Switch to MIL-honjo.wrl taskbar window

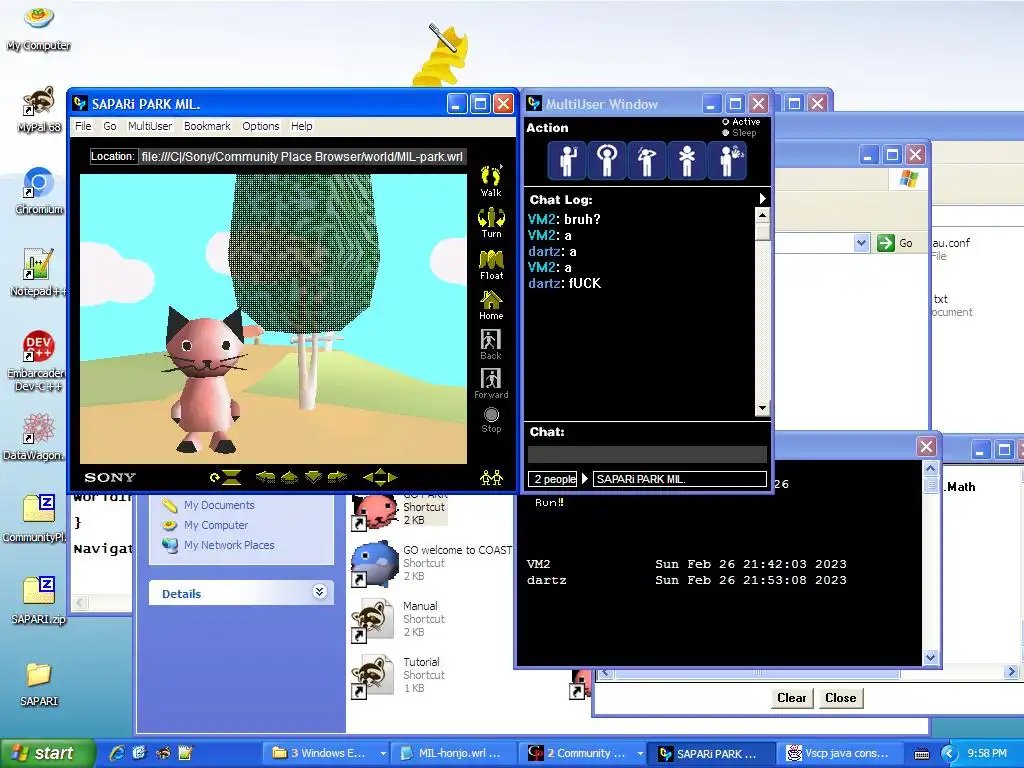[x=453, y=754]
